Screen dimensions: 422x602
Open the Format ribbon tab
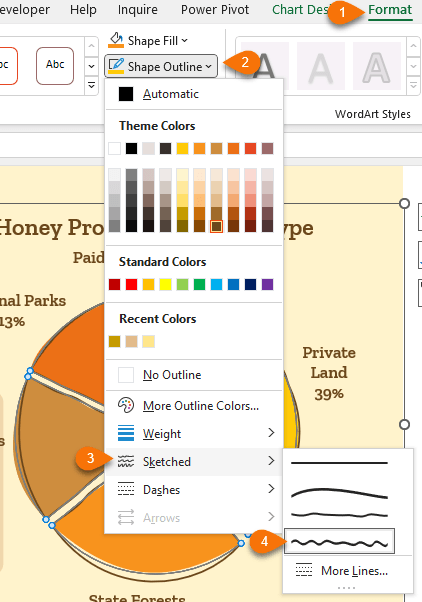390,10
